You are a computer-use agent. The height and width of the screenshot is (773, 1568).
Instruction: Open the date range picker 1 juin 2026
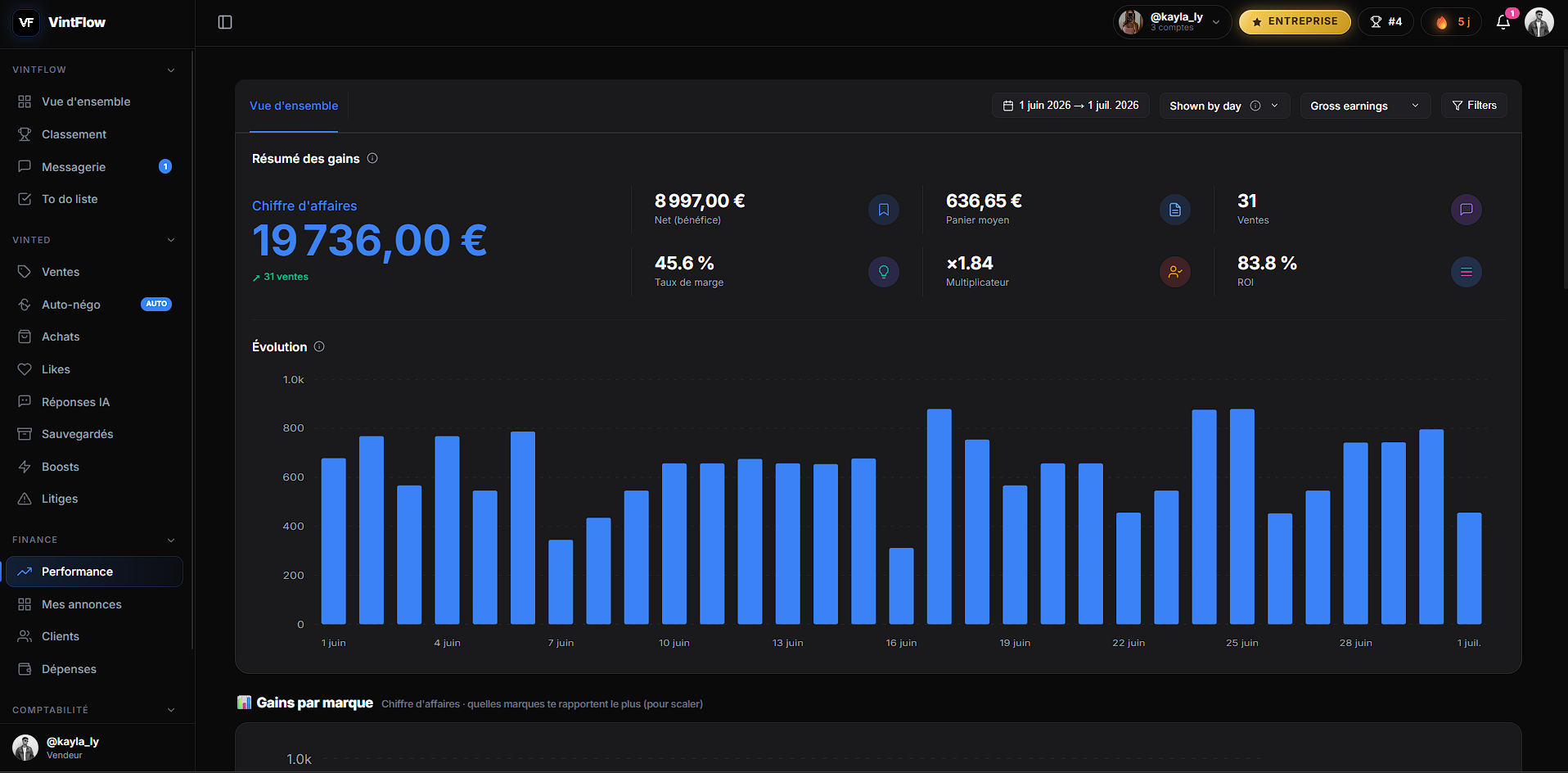click(1070, 106)
